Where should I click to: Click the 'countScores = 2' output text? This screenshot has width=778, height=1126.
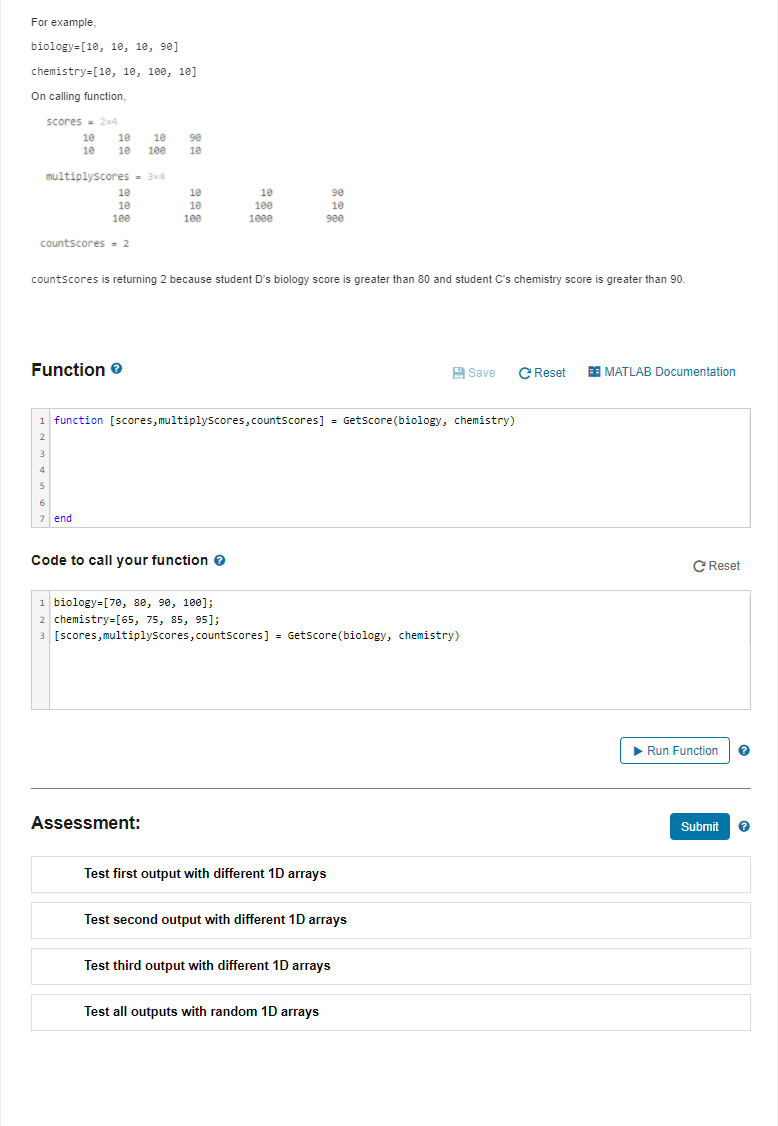[x=85, y=243]
